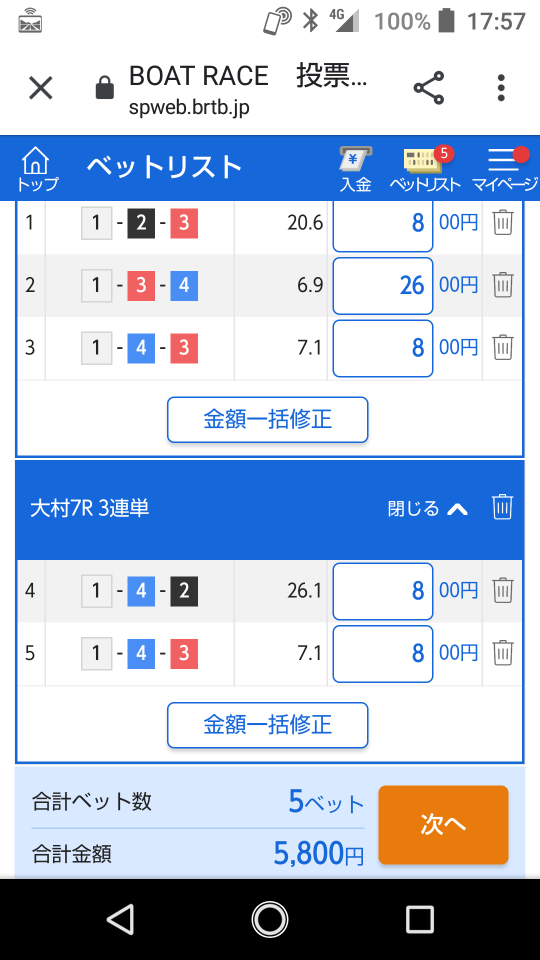
Task: Click the lower 金額一括修正 button
Action: coord(268,726)
